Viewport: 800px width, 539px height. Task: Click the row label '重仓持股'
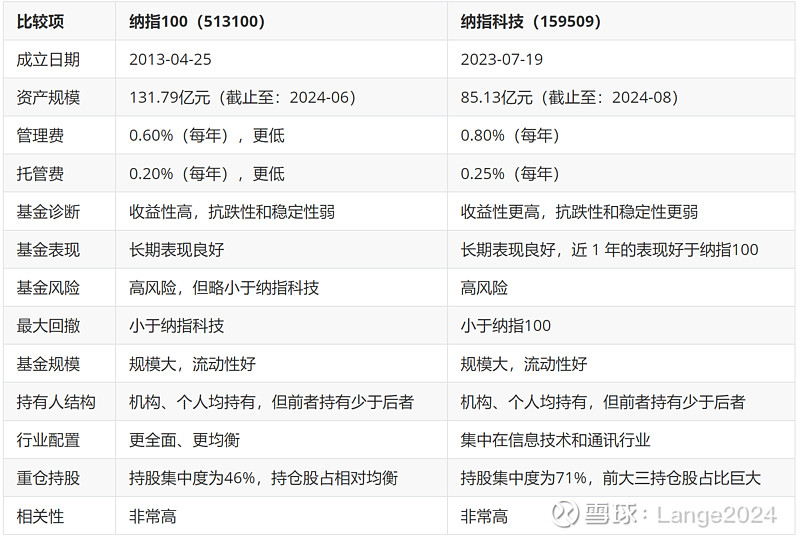(48, 478)
